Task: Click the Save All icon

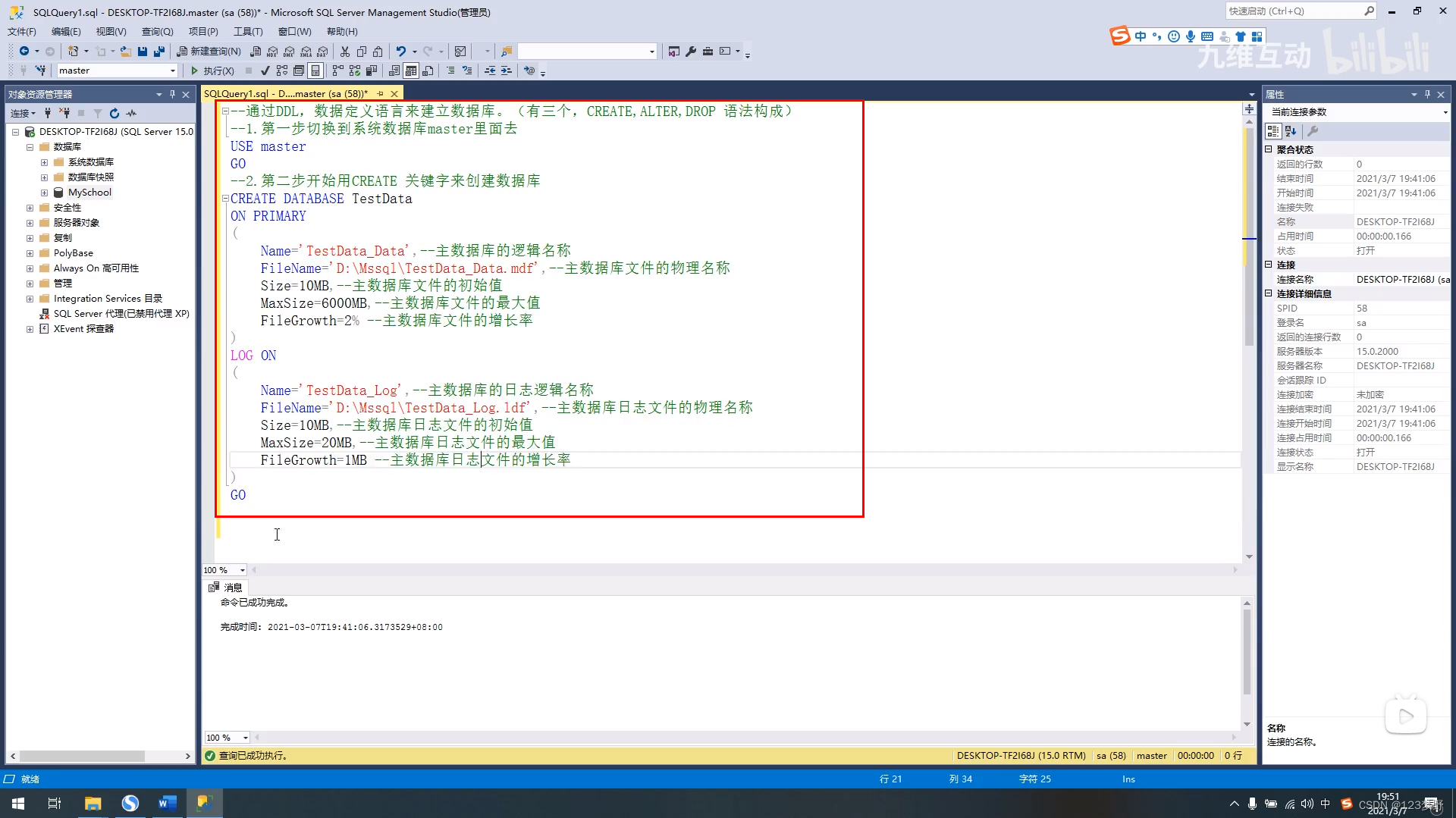Action: 159,51
